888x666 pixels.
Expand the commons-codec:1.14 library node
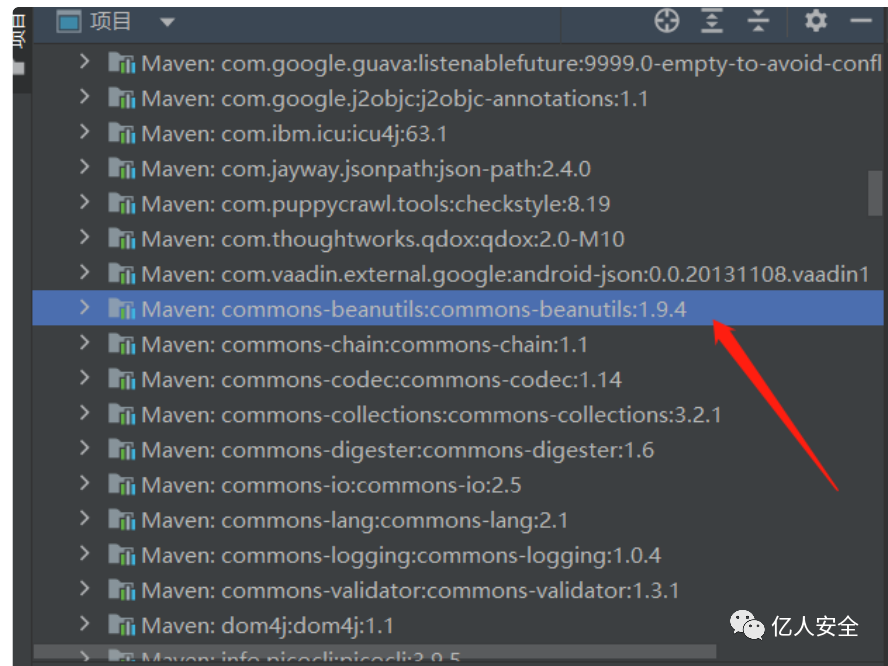click(x=84, y=377)
